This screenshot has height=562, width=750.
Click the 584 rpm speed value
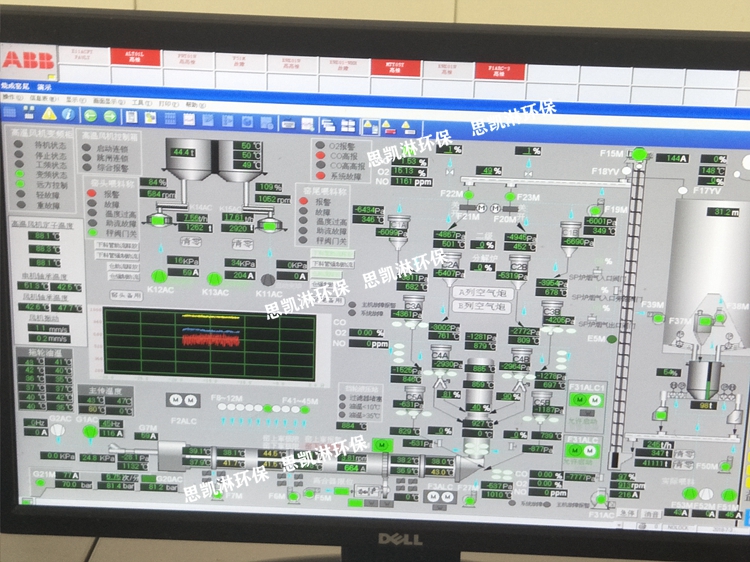pos(158,194)
